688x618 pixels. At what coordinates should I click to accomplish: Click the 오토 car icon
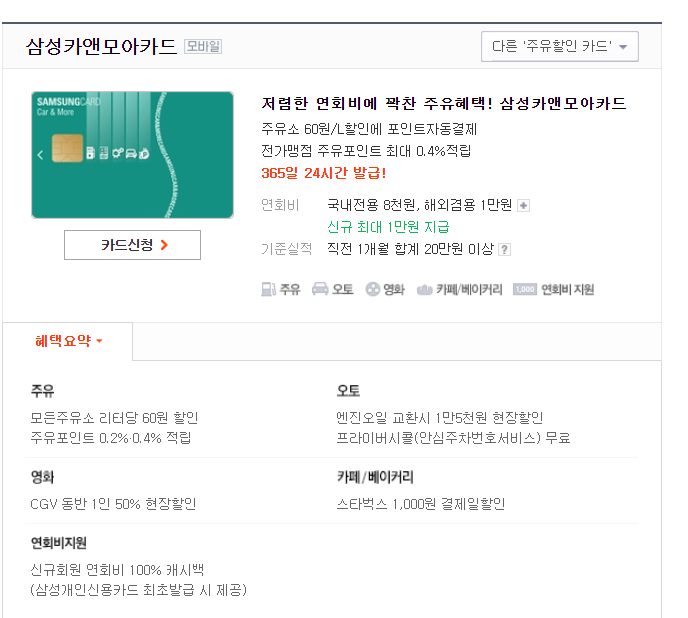click(x=320, y=289)
